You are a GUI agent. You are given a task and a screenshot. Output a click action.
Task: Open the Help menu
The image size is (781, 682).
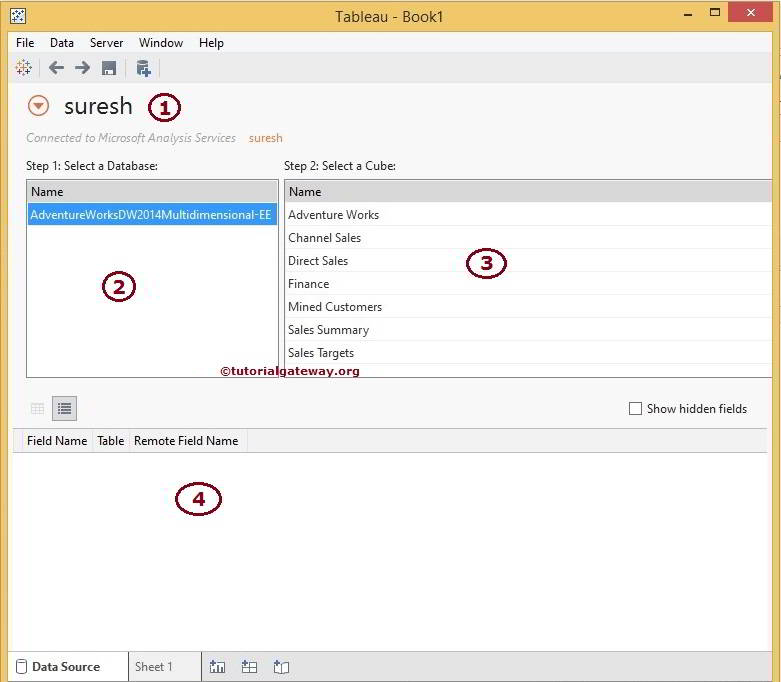pyautogui.click(x=211, y=43)
